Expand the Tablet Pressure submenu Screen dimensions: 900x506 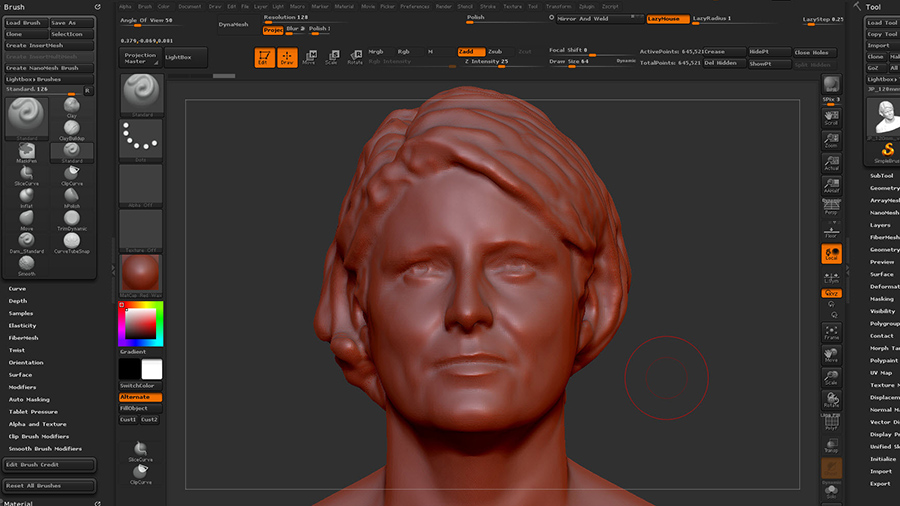(x=33, y=412)
